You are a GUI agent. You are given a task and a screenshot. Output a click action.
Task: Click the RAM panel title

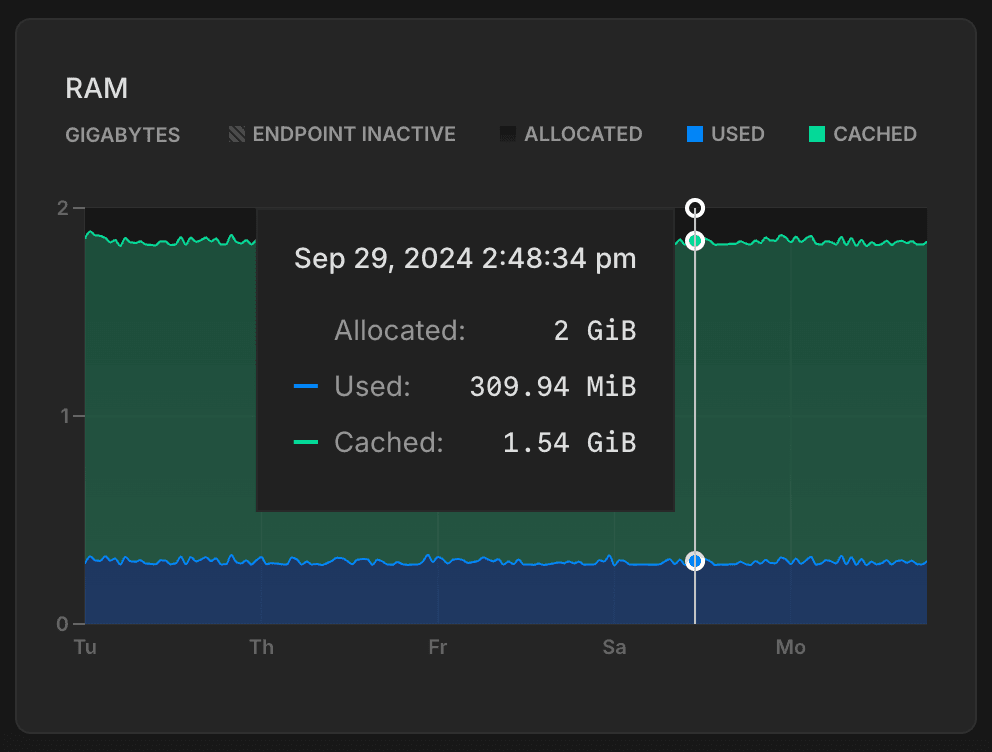(x=96, y=88)
